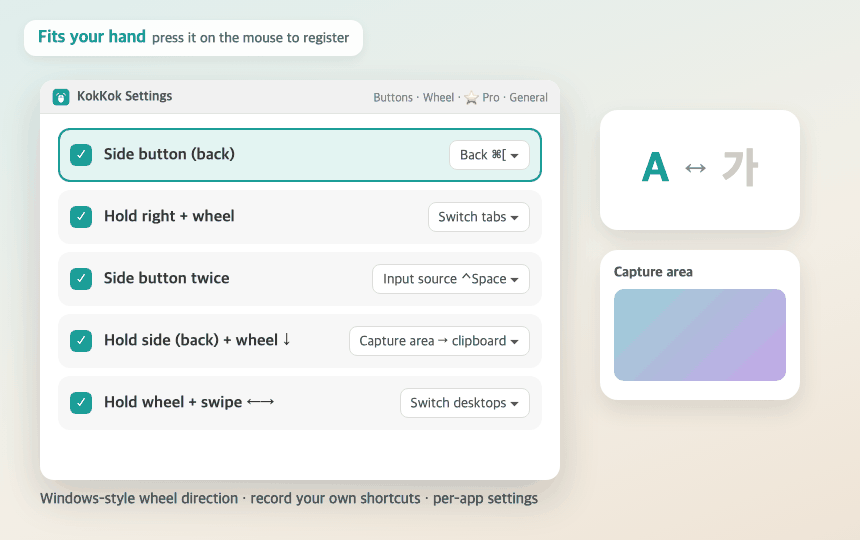Expand the Switch desktops dropdown
Image resolution: width=860 pixels, height=540 pixels.
click(x=465, y=403)
